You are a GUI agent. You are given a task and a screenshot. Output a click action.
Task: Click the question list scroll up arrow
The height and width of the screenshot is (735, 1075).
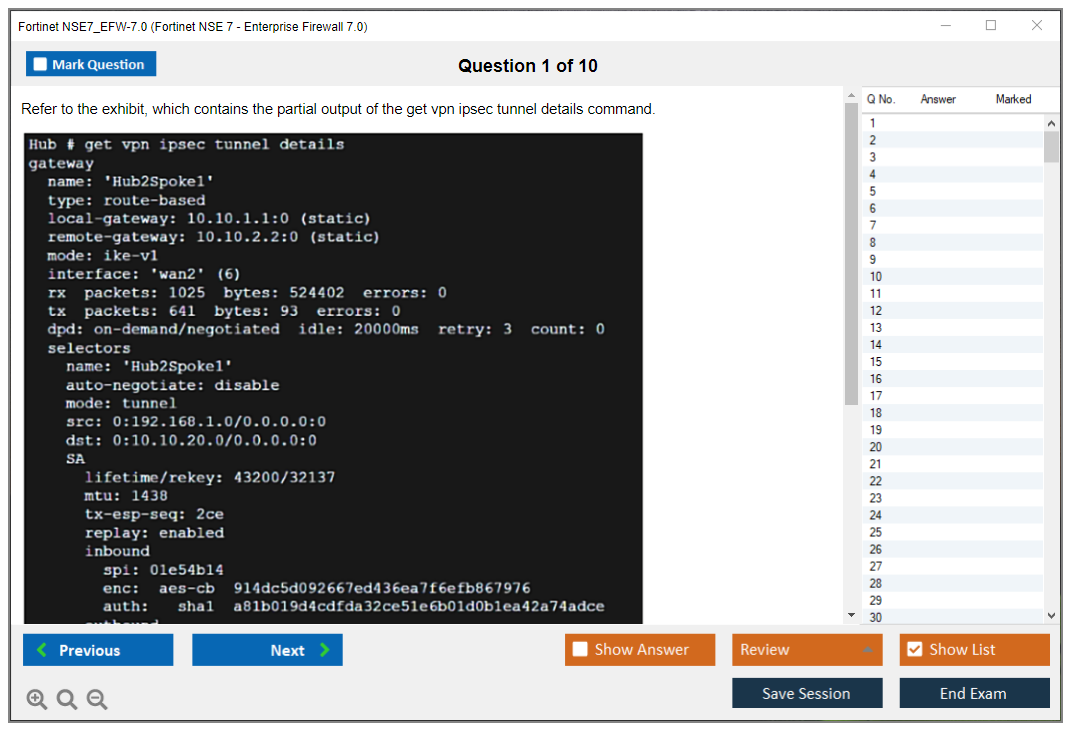pos(1051,123)
